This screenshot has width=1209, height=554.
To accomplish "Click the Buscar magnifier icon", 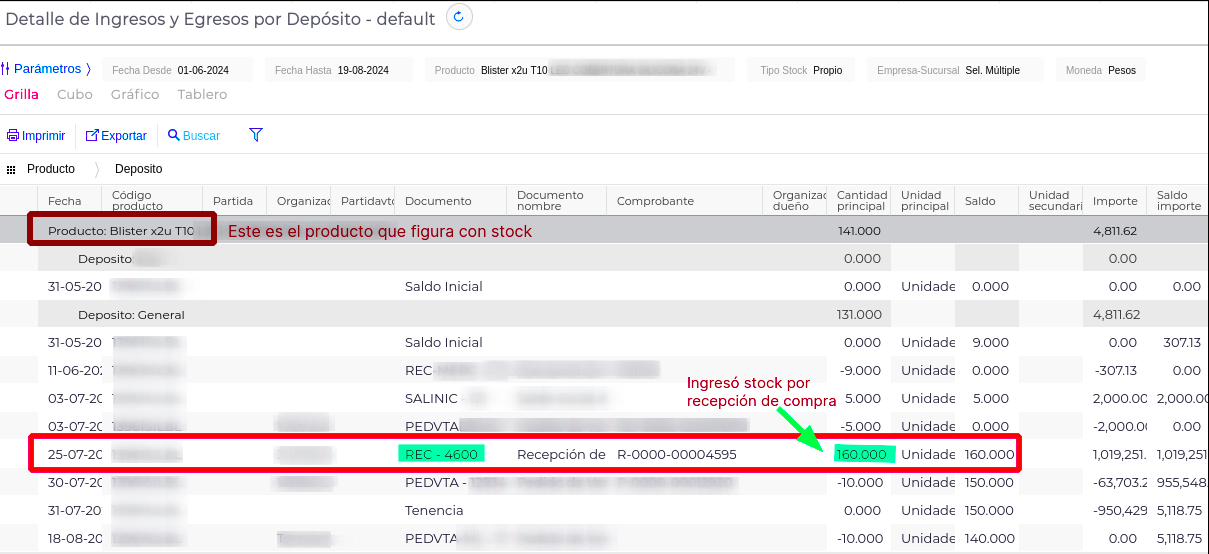I will pyautogui.click(x=174, y=136).
